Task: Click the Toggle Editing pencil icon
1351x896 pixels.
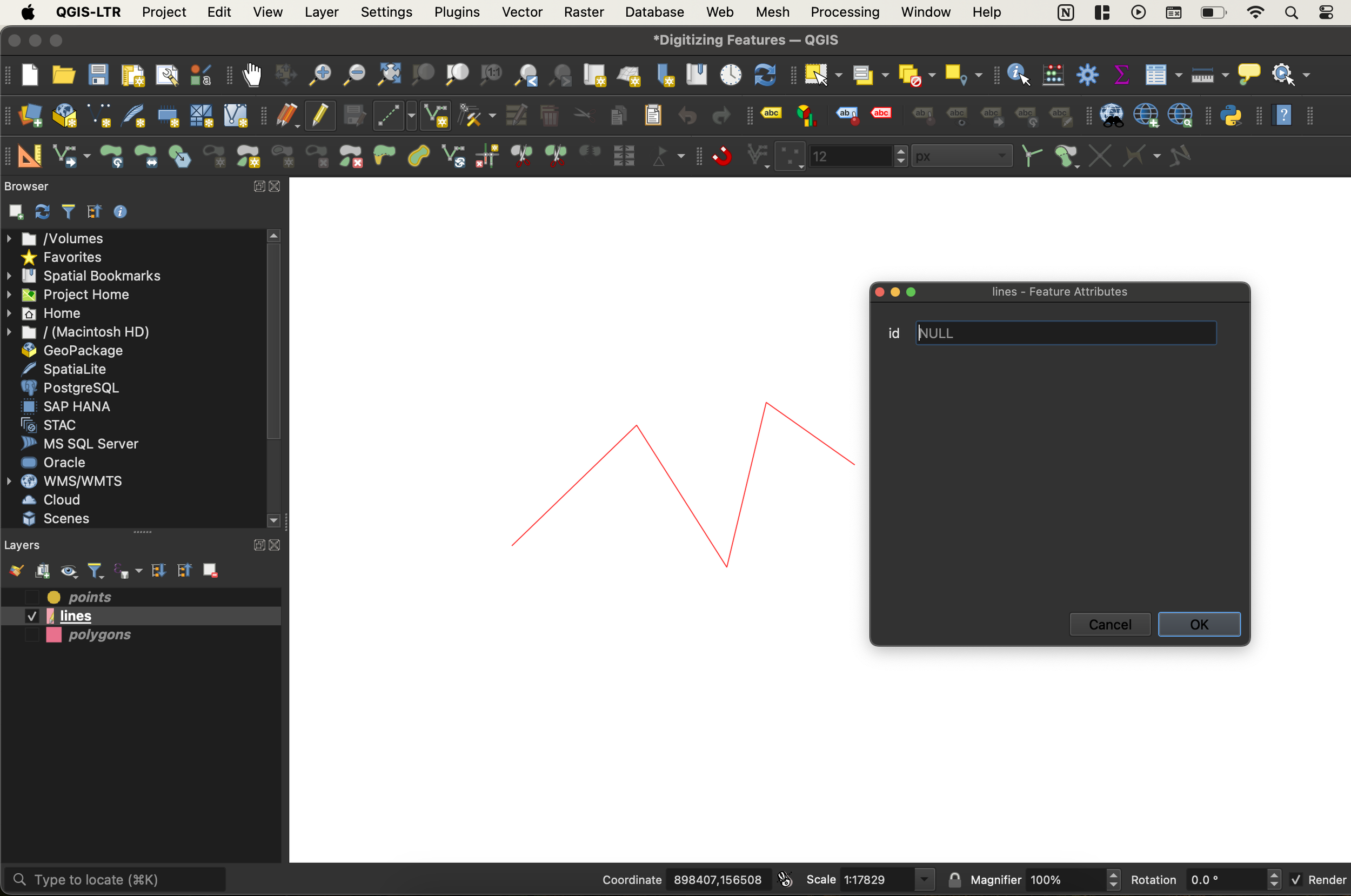Action: [x=320, y=116]
